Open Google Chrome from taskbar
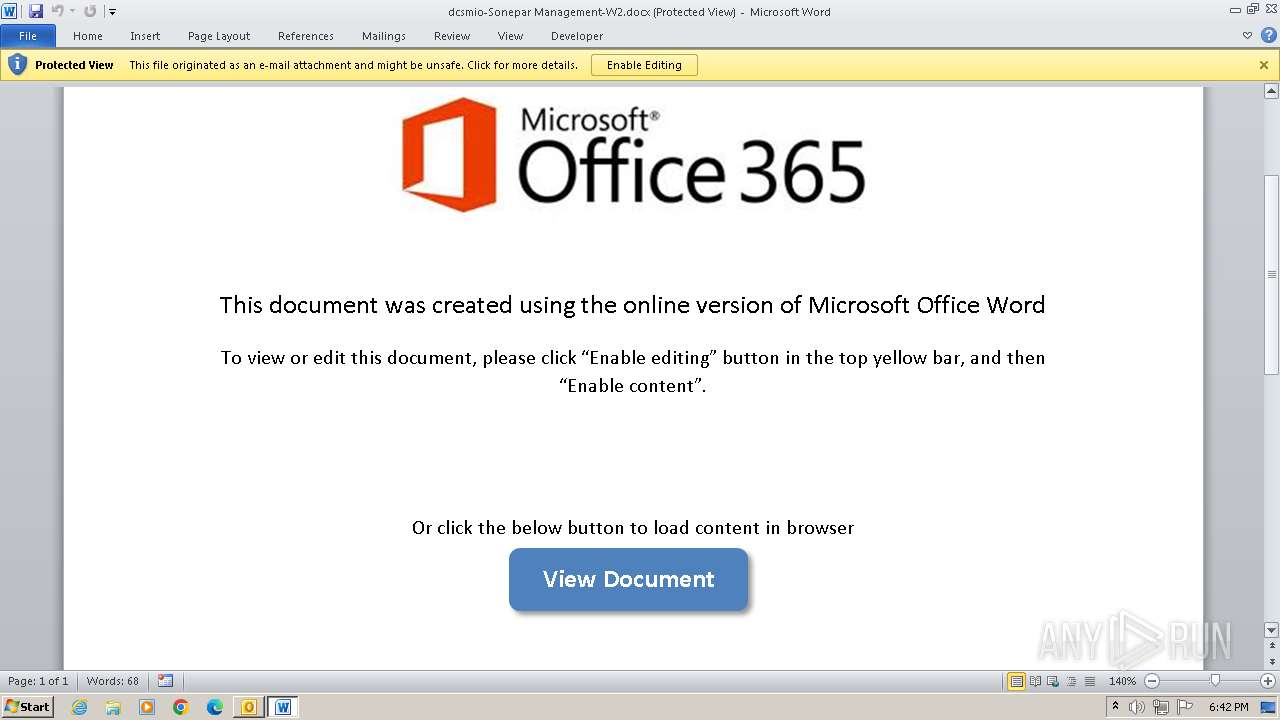 (x=181, y=707)
